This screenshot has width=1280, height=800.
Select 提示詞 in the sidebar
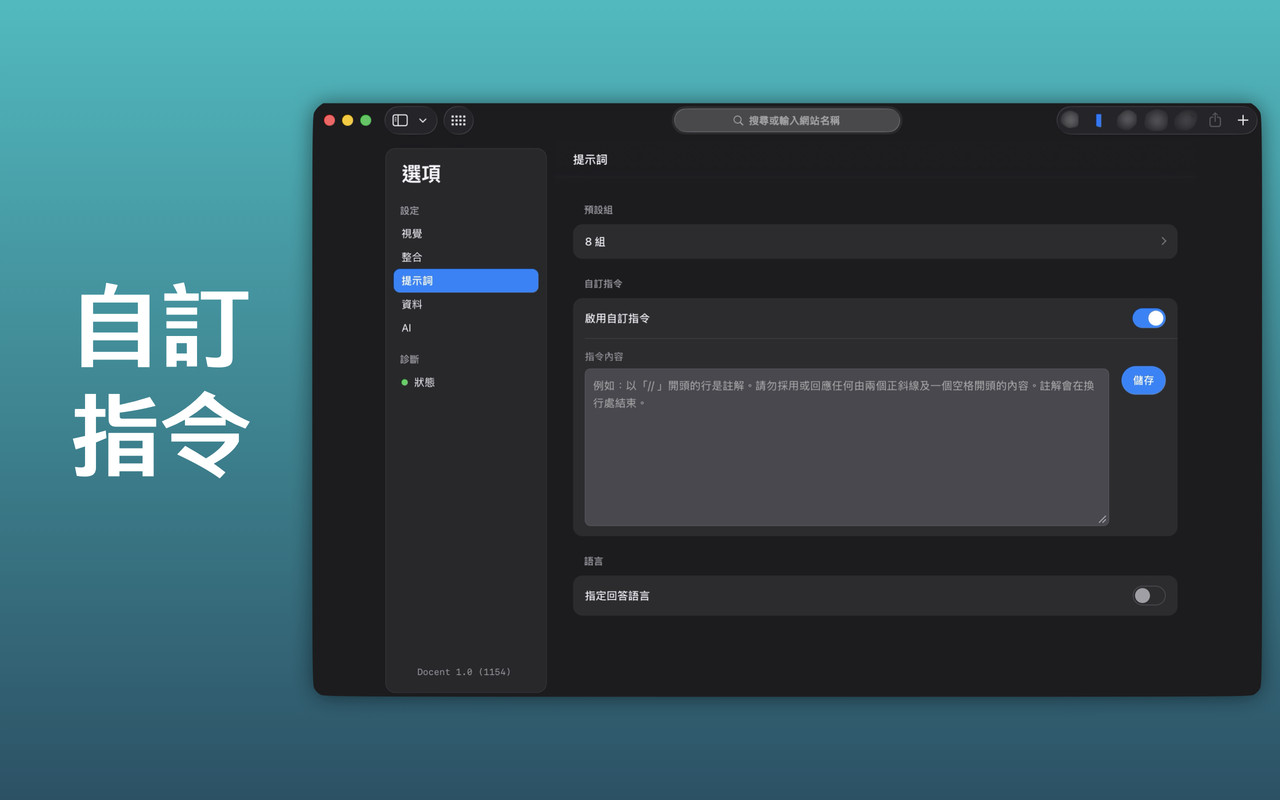466,281
